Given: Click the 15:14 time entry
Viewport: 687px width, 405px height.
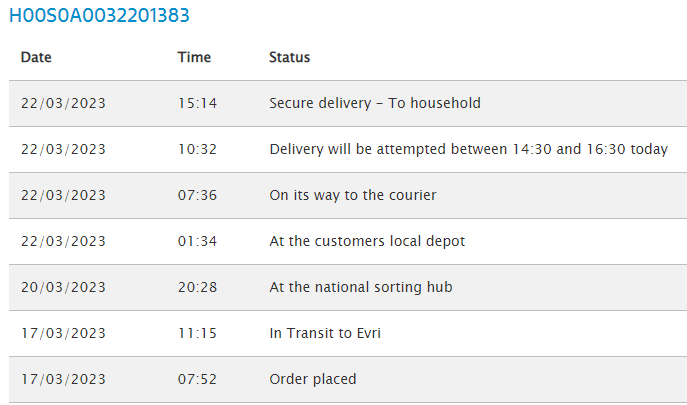Looking at the screenshot, I should [x=197, y=103].
